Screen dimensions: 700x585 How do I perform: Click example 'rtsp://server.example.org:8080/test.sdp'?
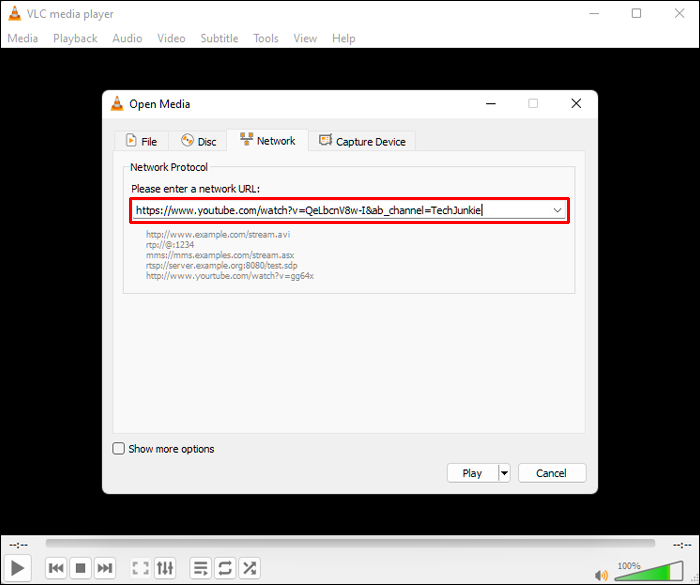pyautogui.click(x=222, y=265)
